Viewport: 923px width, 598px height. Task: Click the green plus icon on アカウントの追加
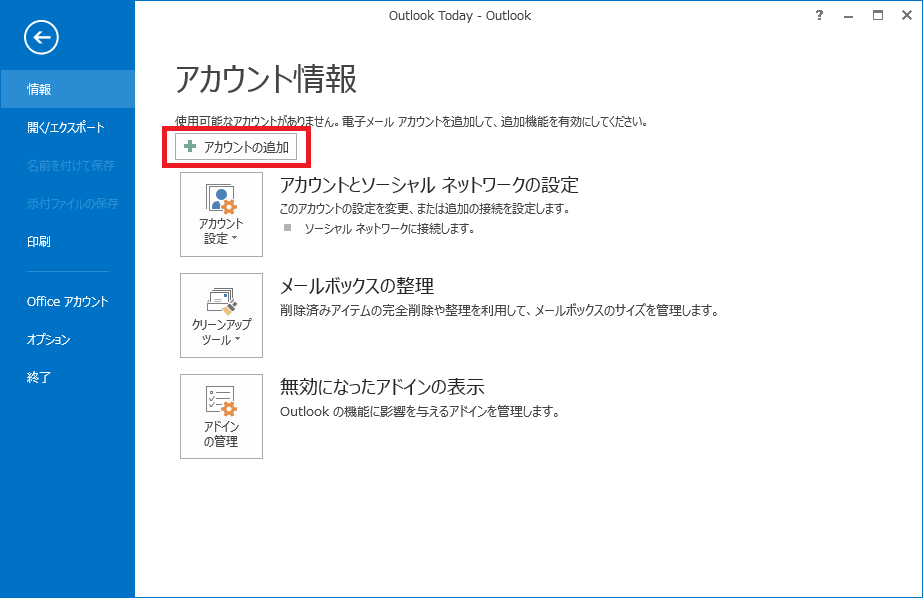(x=190, y=146)
